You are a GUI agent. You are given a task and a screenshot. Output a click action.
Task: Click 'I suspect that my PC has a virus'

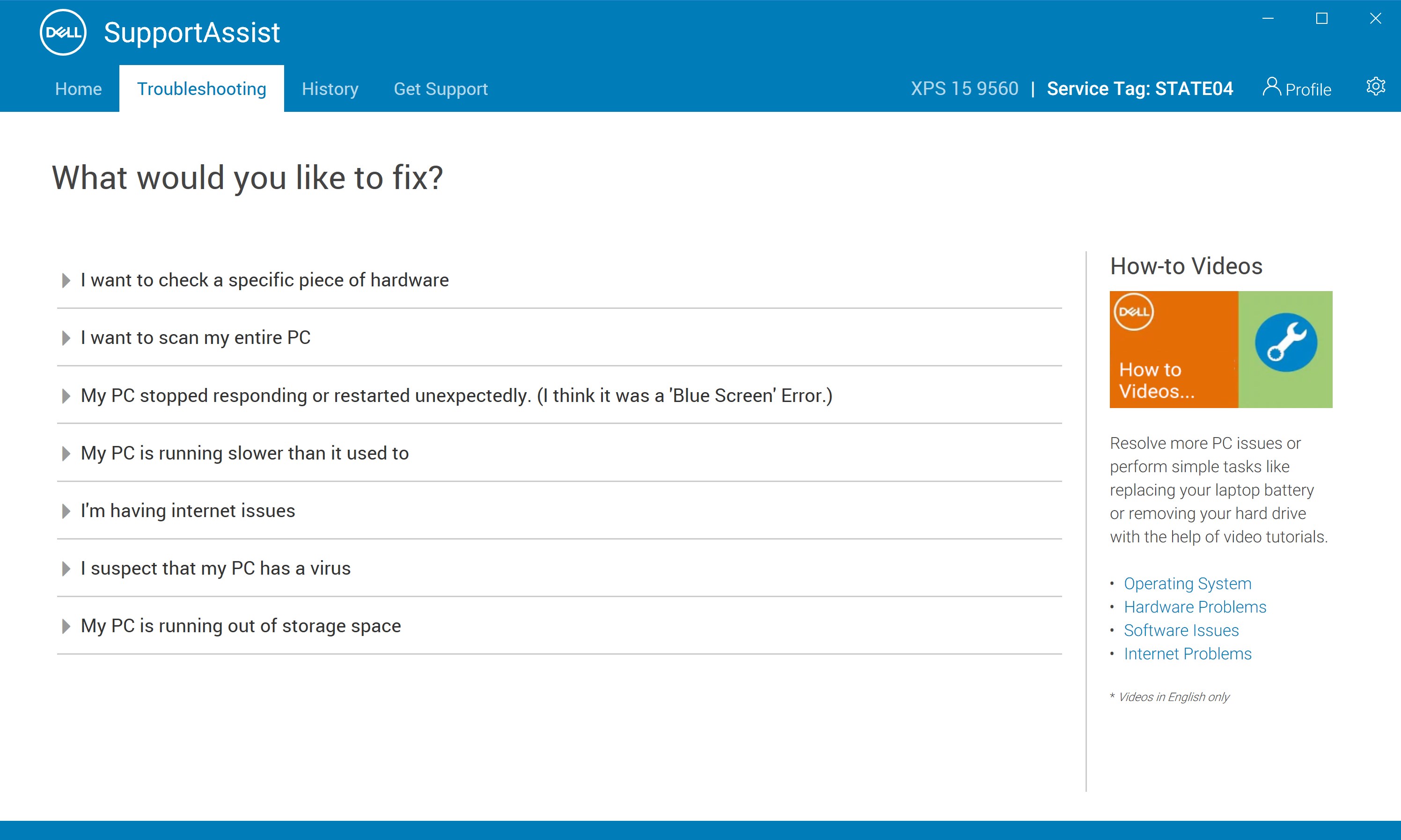click(x=215, y=568)
